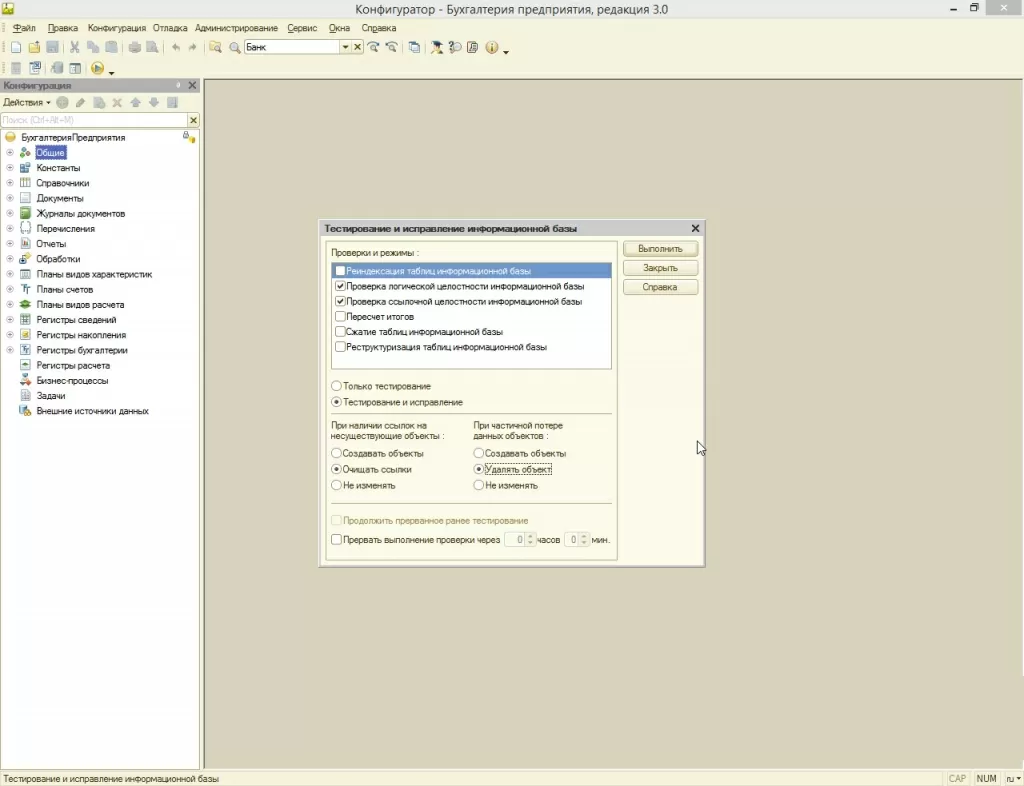Image resolution: width=1024 pixels, height=786 pixels.
Task: Click the clear X button beside Банк search
Action: pos(358,47)
